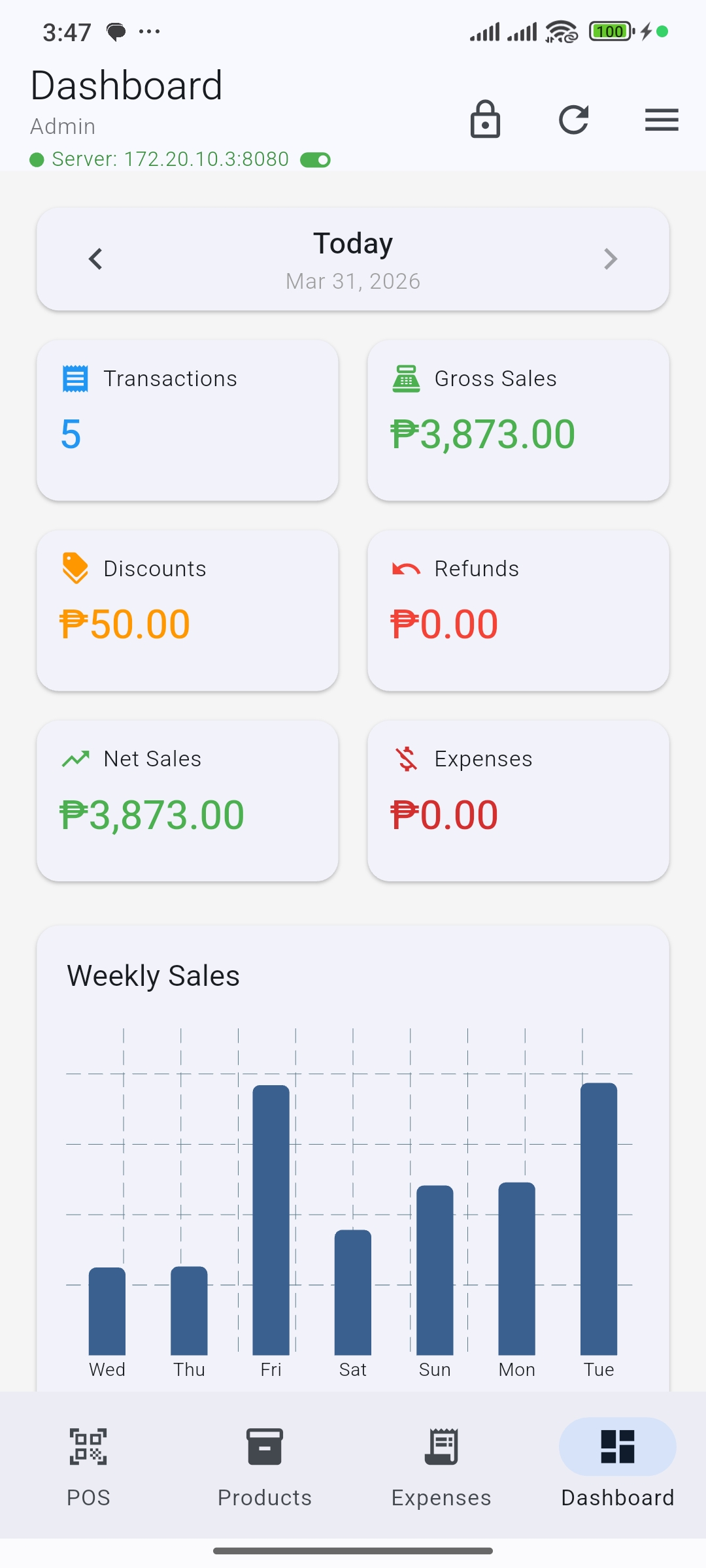Toggle the server connection switch
Image resolution: width=706 pixels, height=1568 pixels.
pyautogui.click(x=315, y=160)
